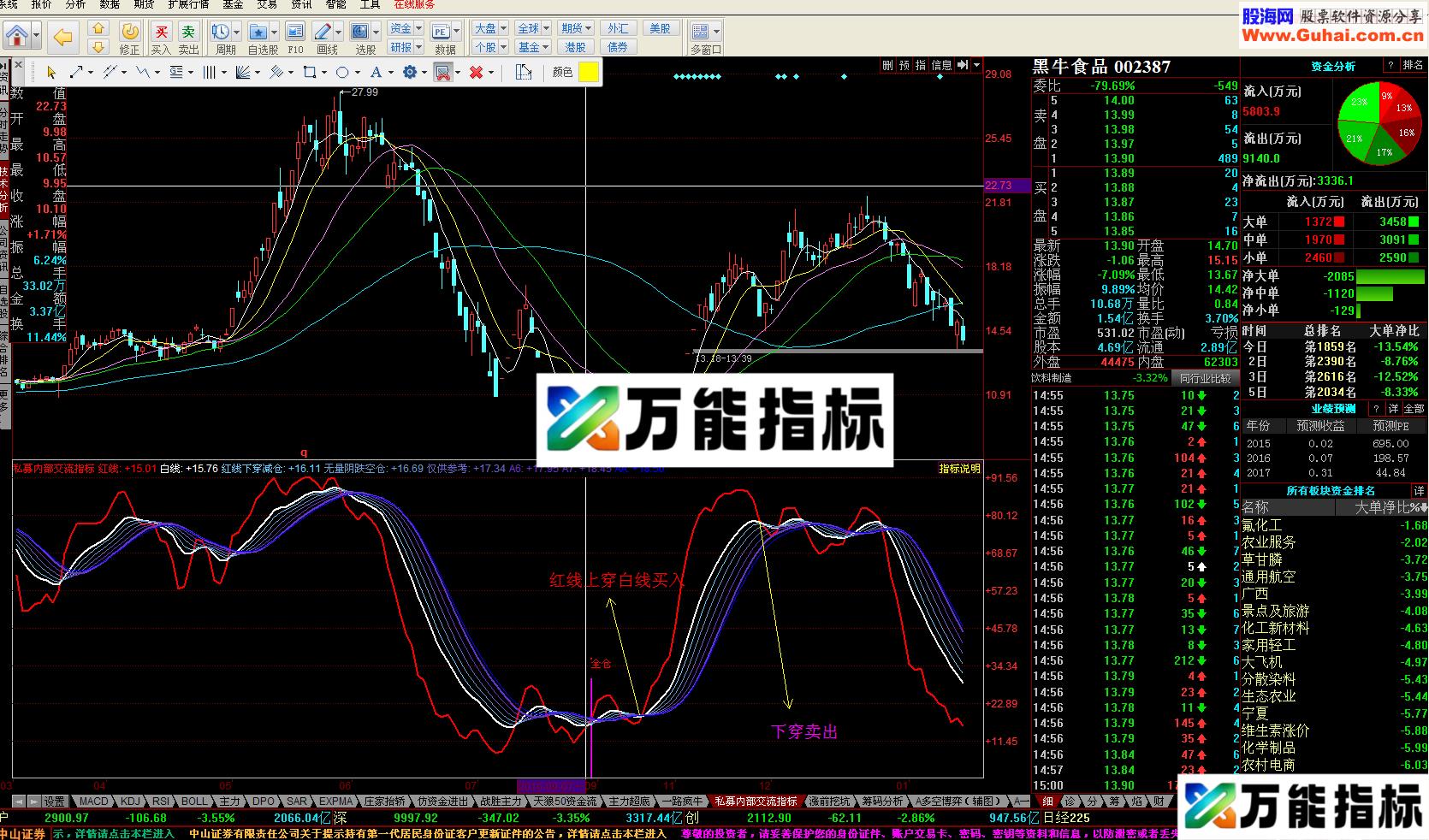Click the yellow color swatch in drawing toolbar
Screen dimensions: 1429x840
coord(588,72)
